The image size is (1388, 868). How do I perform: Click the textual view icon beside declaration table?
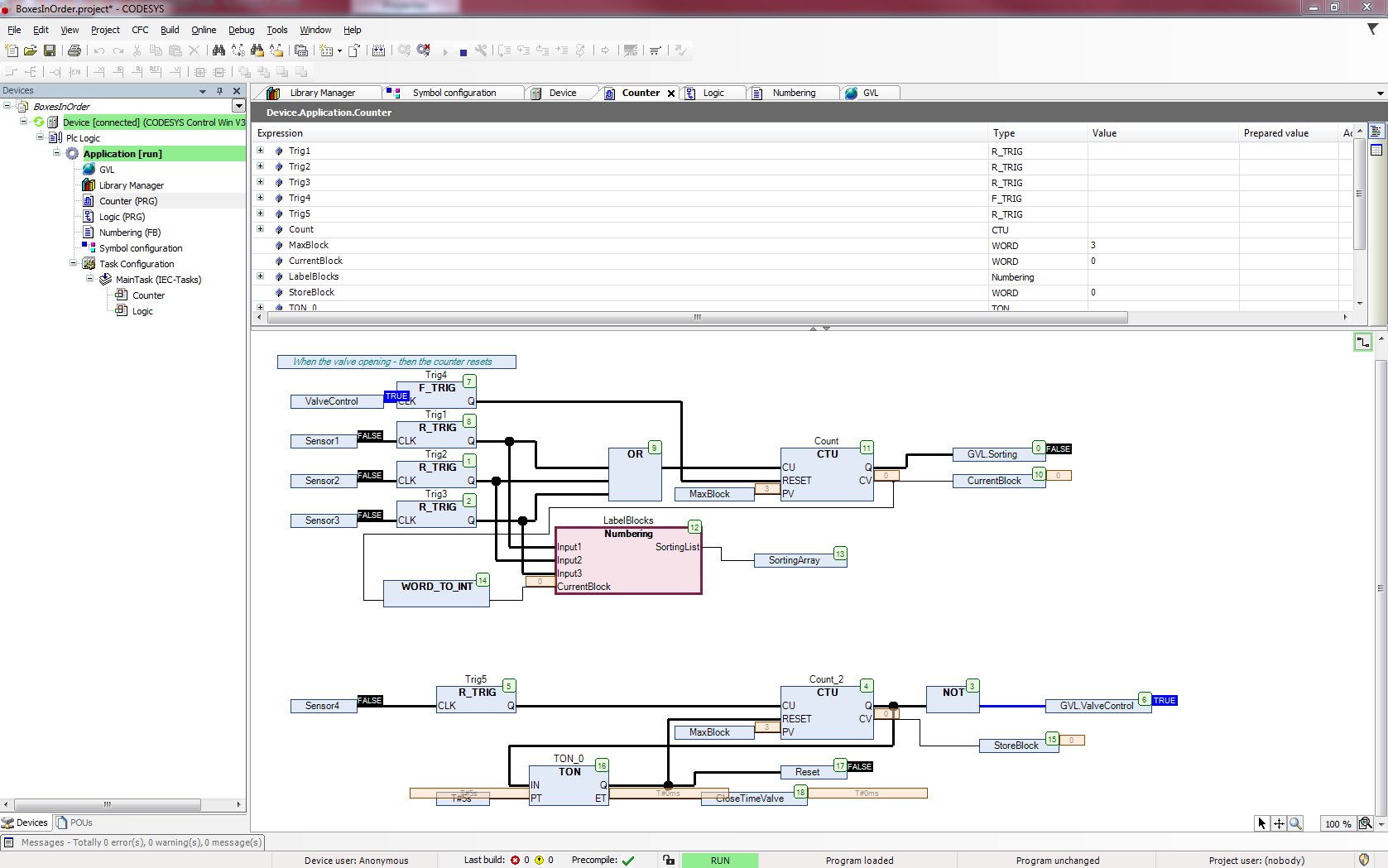click(1376, 131)
